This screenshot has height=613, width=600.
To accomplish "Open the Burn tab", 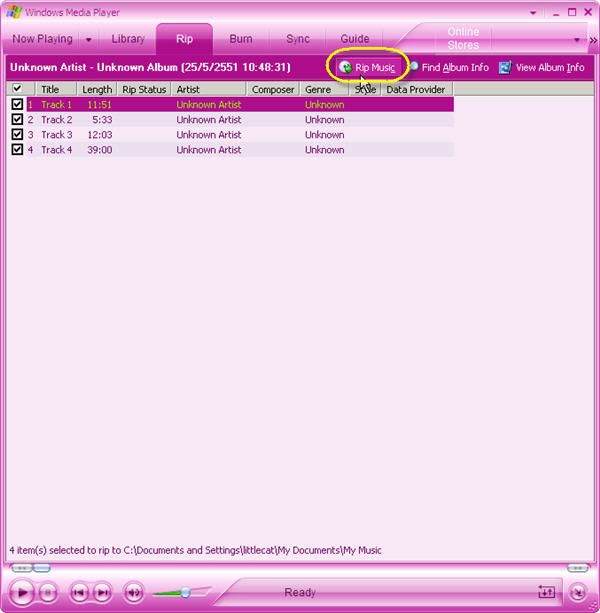I will click(241, 39).
